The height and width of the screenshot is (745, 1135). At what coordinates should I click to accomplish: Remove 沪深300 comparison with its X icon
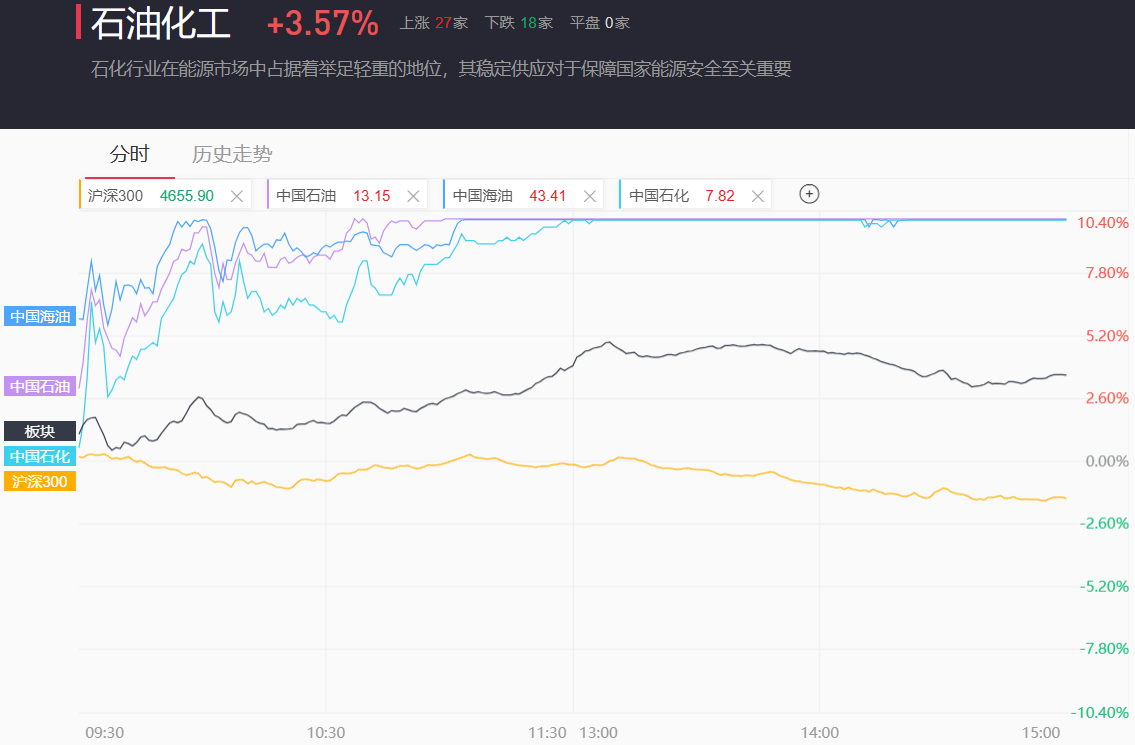click(237, 196)
